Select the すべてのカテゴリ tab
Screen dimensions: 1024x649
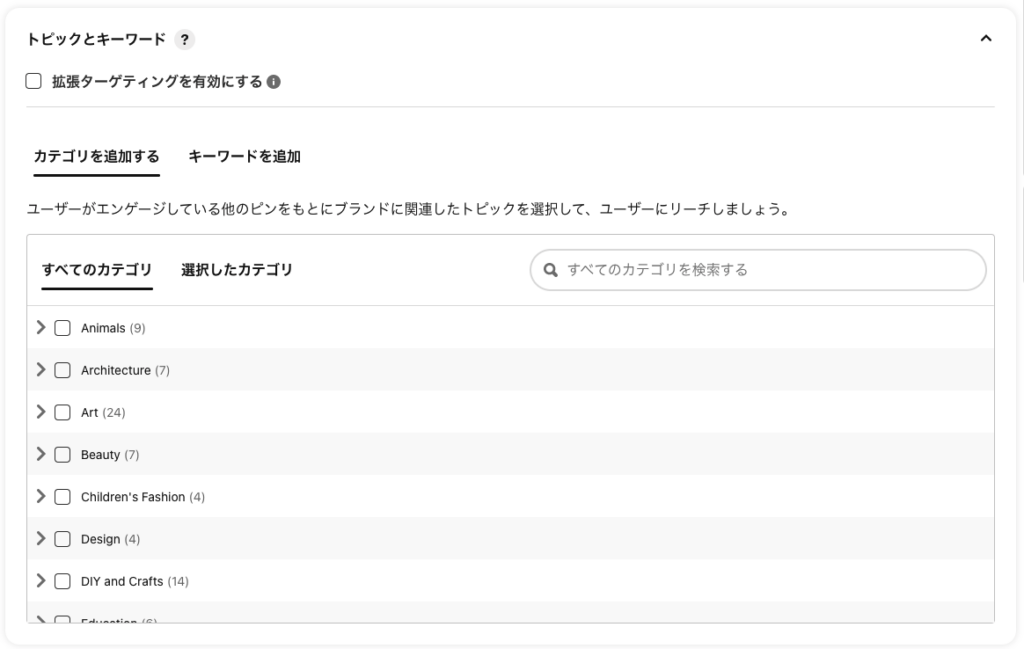point(97,270)
